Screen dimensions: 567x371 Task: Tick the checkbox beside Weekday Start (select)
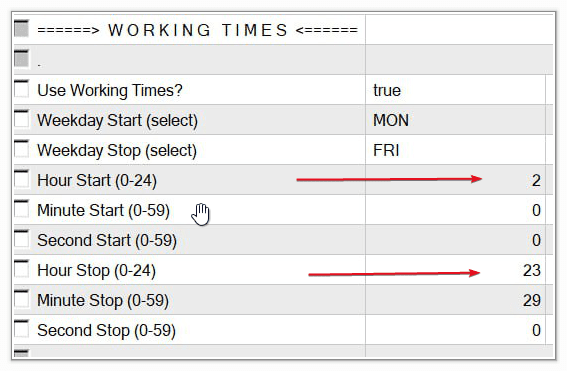point(21,119)
